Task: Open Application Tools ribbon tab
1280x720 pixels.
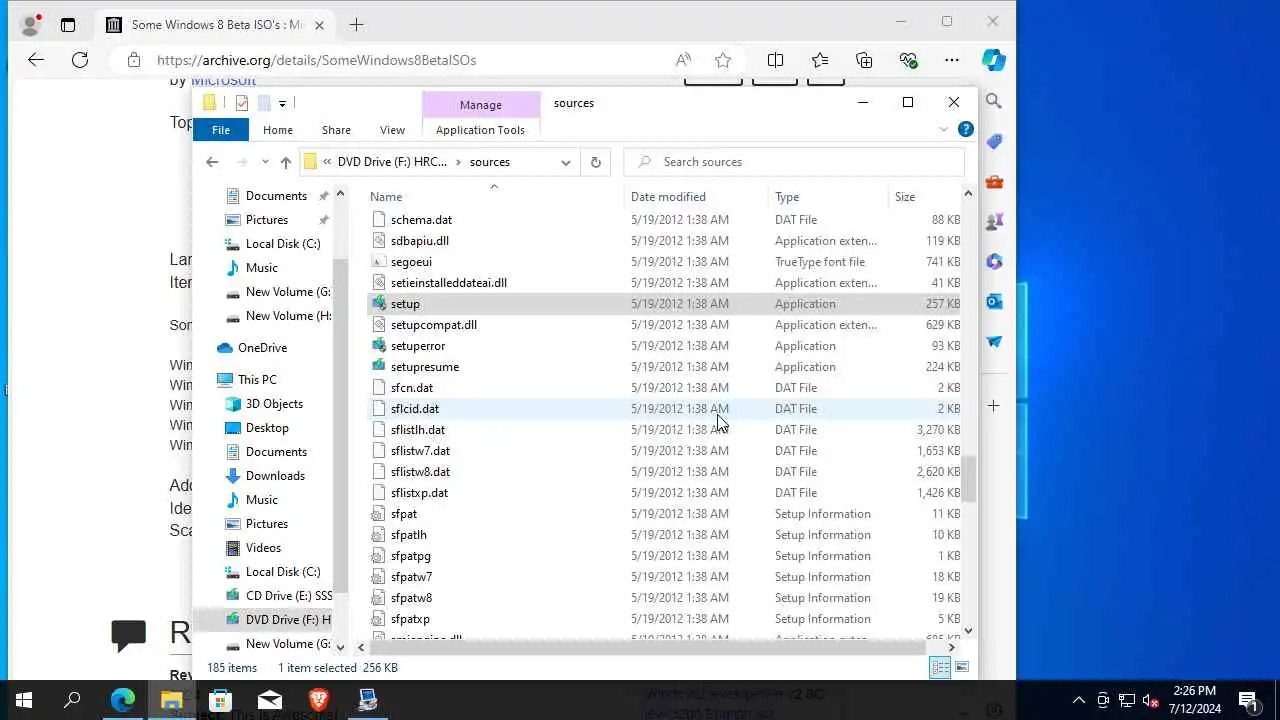Action: point(480,130)
